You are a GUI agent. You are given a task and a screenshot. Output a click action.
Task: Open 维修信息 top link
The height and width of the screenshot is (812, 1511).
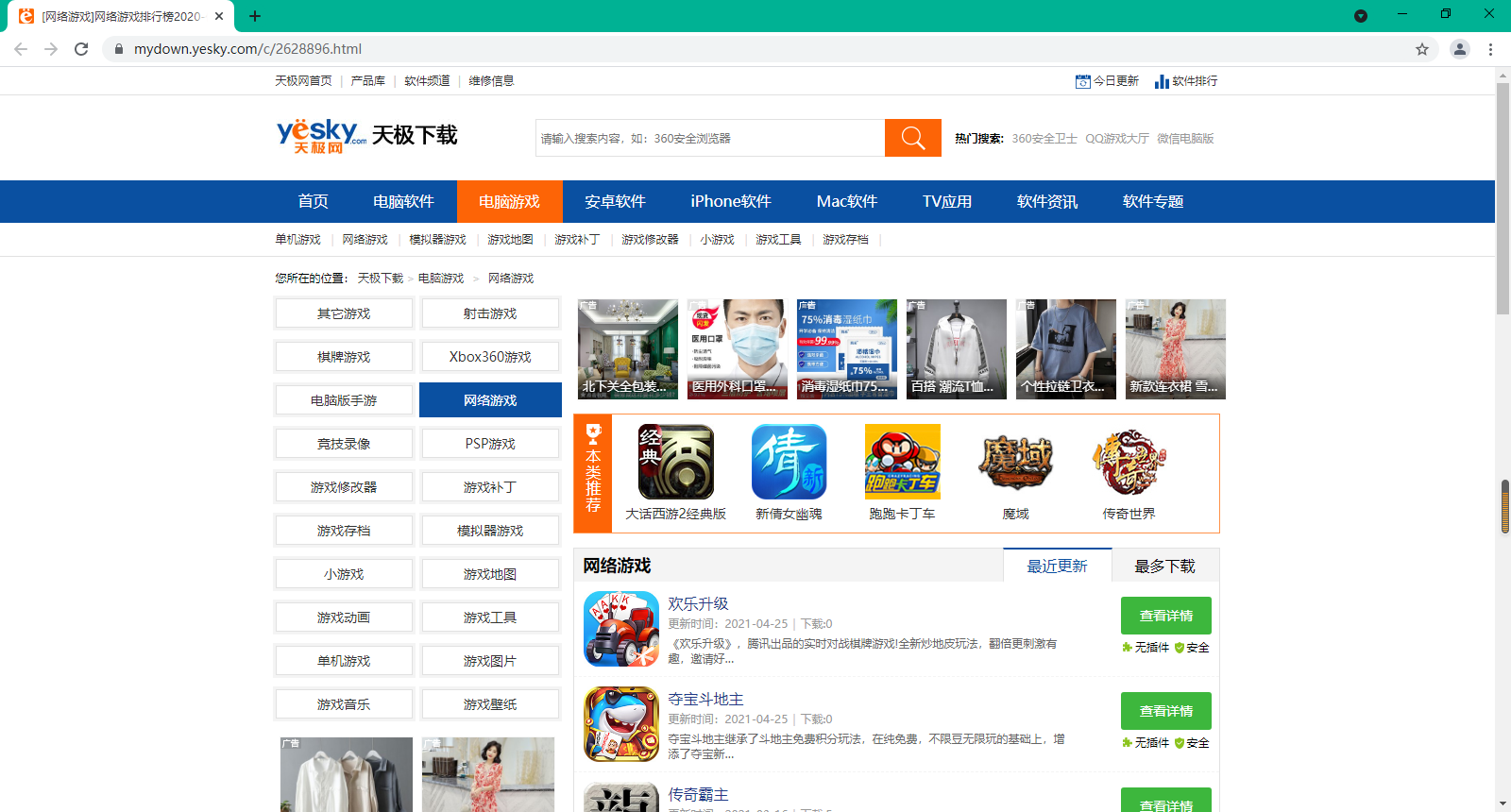pyautogui.click(x=491, y=81)
